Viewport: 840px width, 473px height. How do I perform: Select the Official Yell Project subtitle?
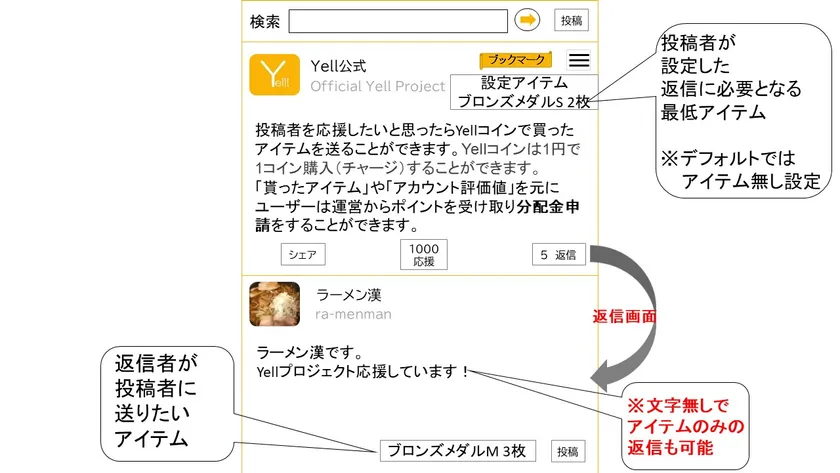378,86
